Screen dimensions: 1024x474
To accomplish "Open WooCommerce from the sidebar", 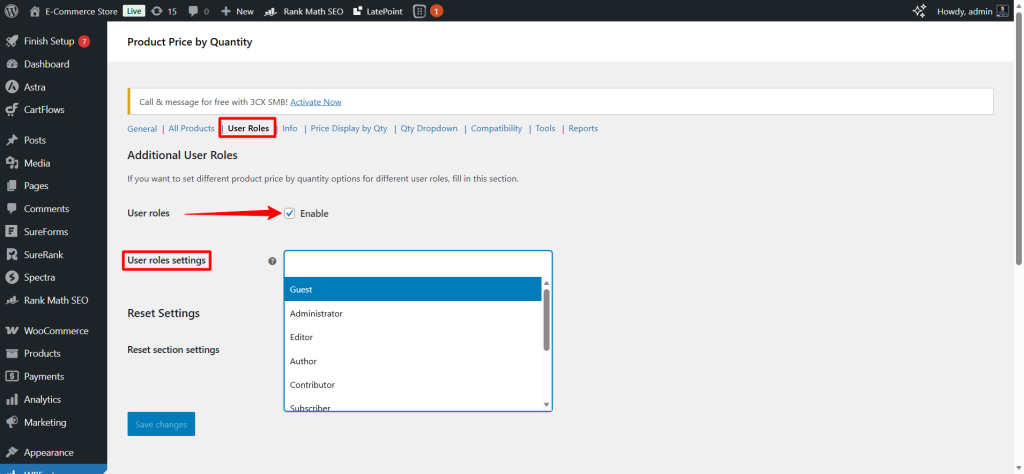I will pos(55,330).
